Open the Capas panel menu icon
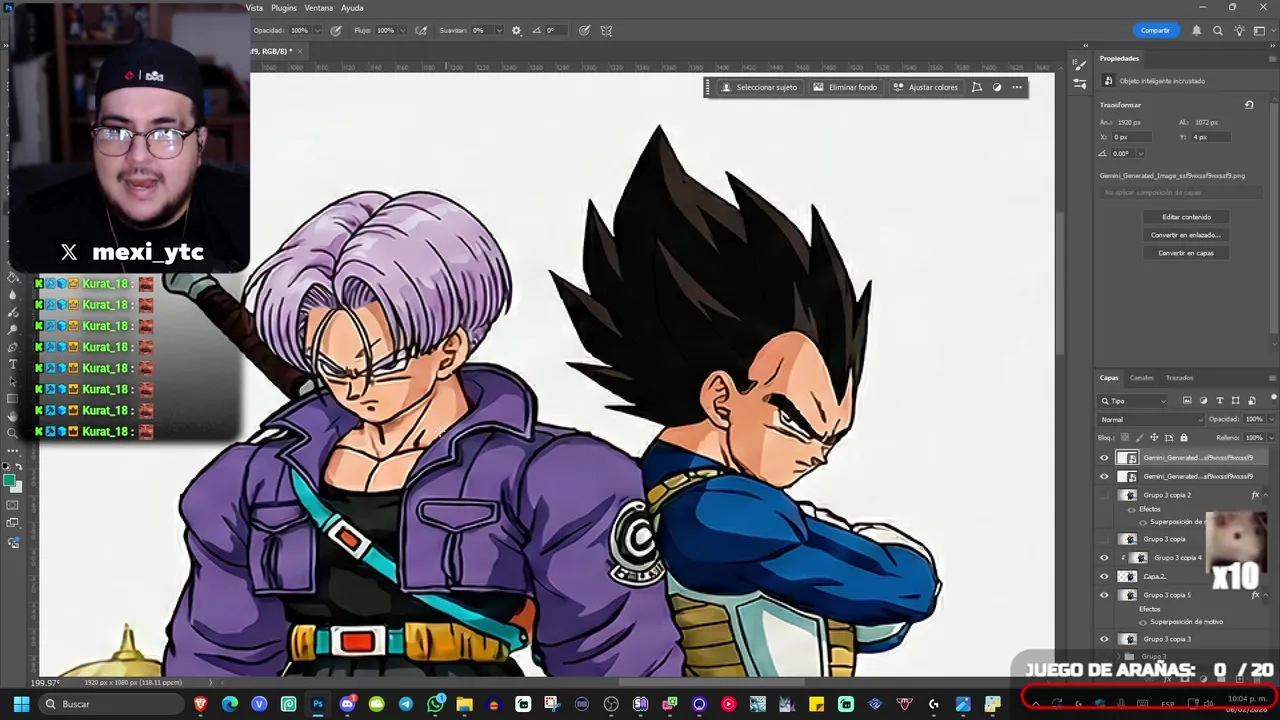 tap(1272, 378)
